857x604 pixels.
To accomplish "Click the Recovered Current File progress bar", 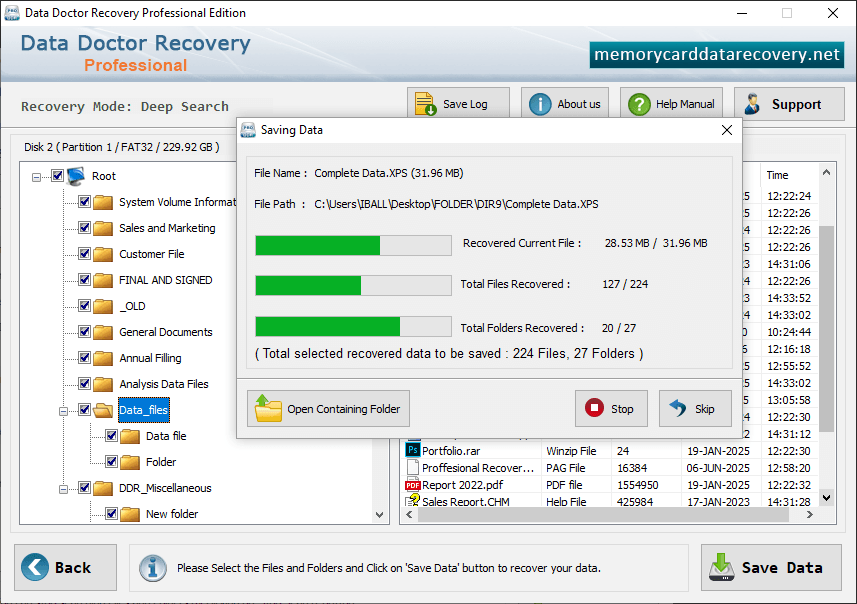I will click(x=353, y=245).
